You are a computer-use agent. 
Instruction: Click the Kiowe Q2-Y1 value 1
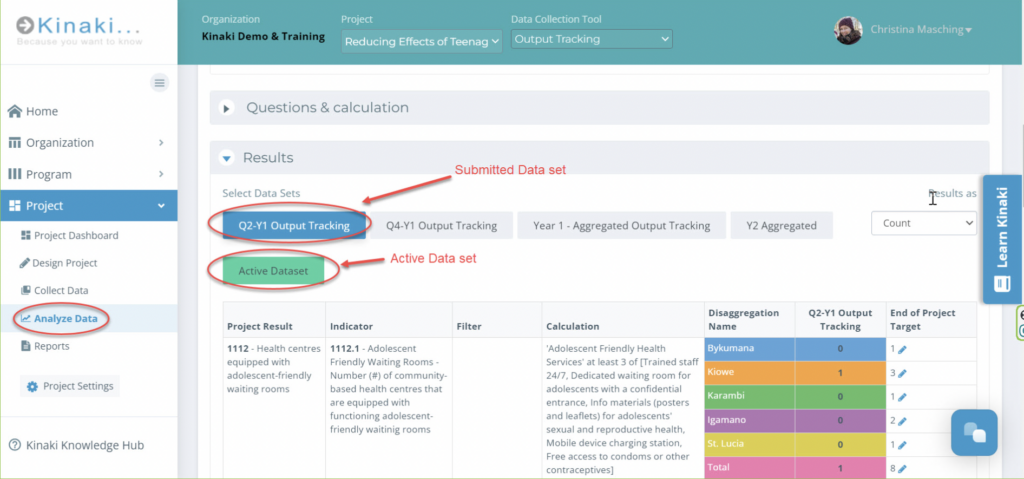(x=840, y=372)
